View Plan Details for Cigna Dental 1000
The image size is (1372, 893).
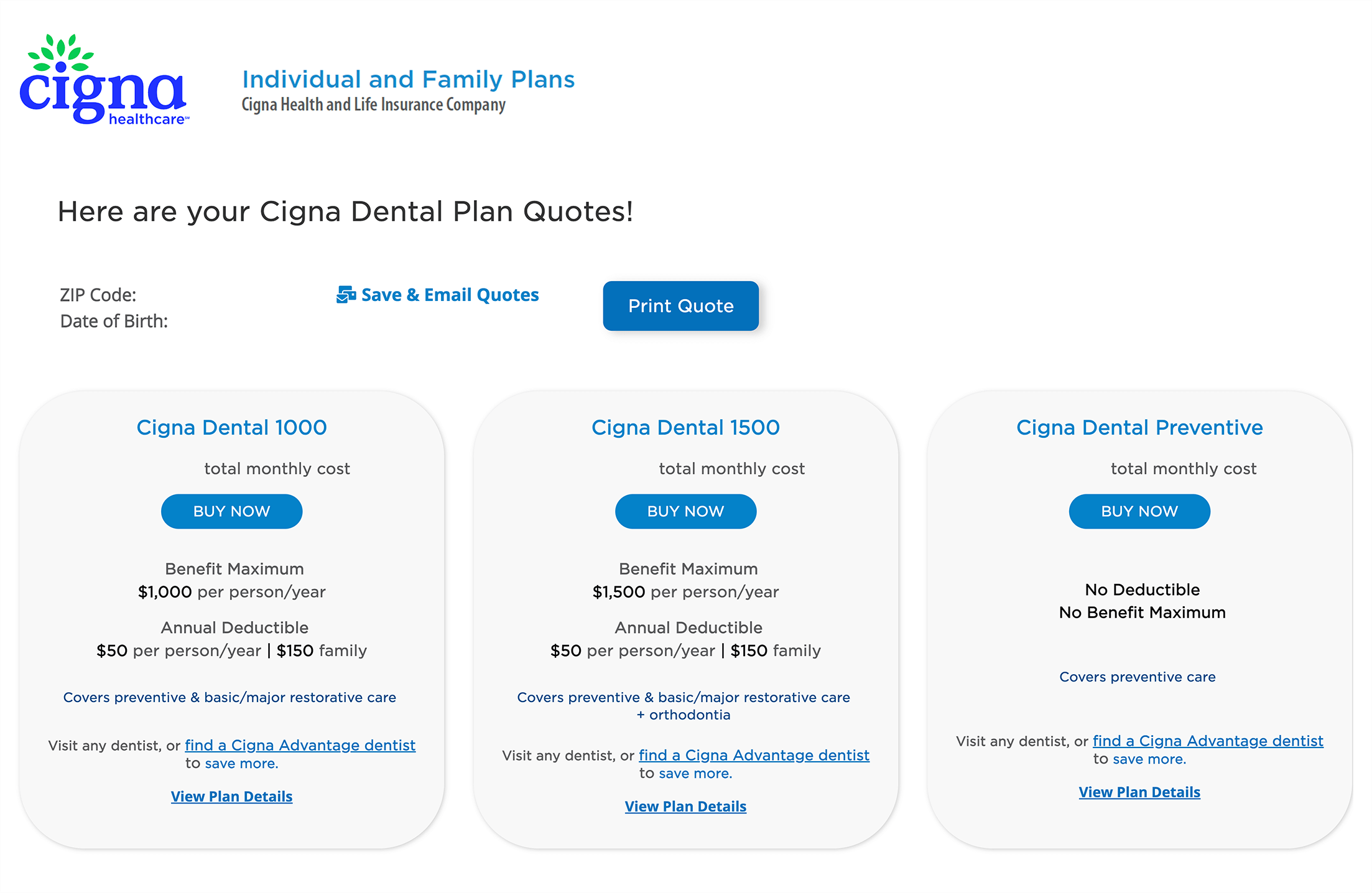(231, 797)
